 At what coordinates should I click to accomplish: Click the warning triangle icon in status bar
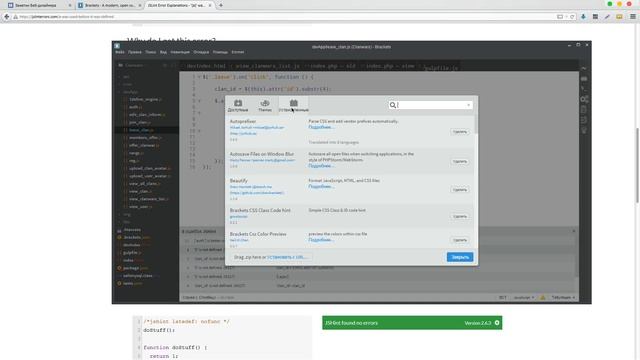(x=542, y=298)
